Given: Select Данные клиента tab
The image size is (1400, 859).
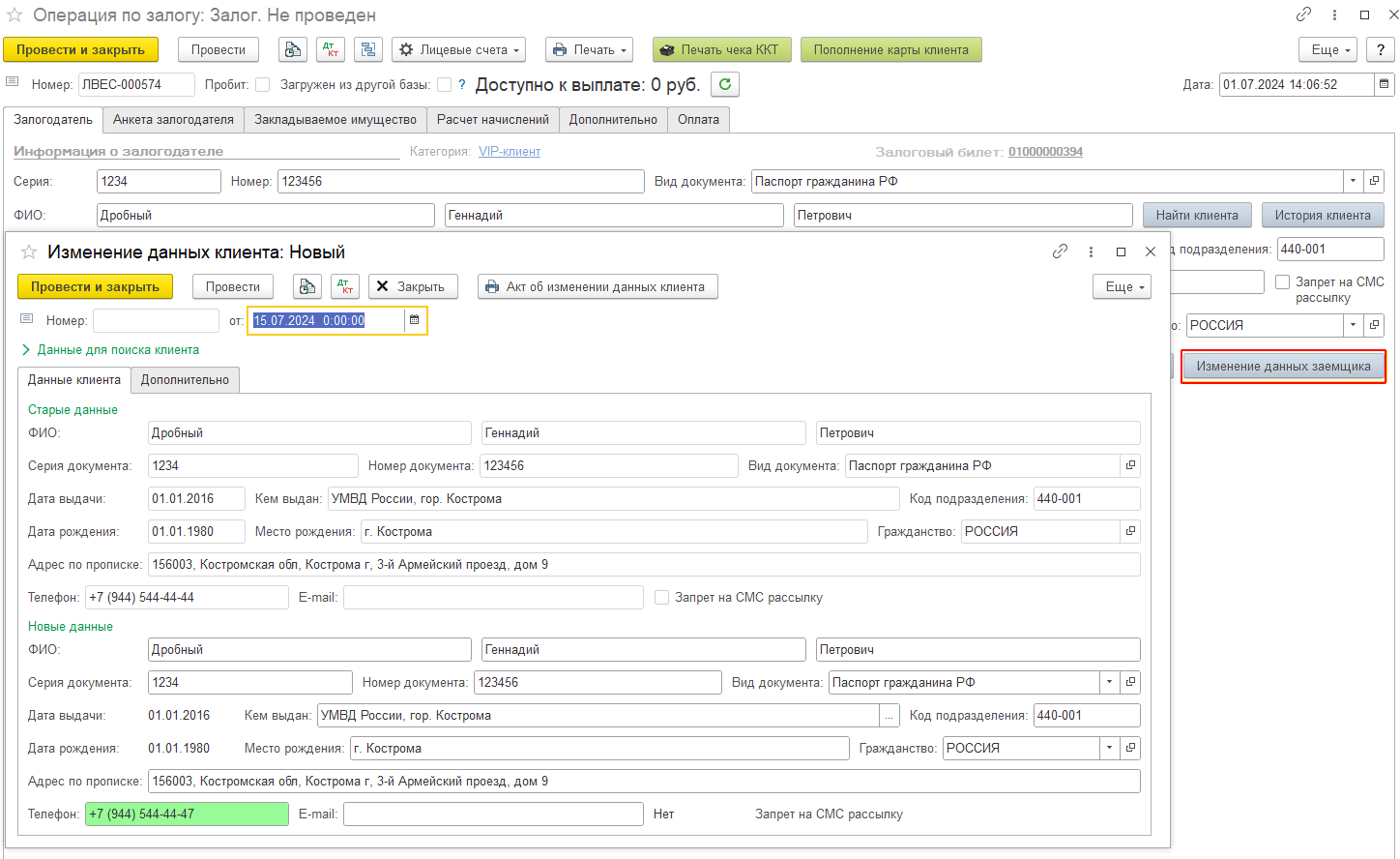Looking at the screenshot, I should coord(74,379).
